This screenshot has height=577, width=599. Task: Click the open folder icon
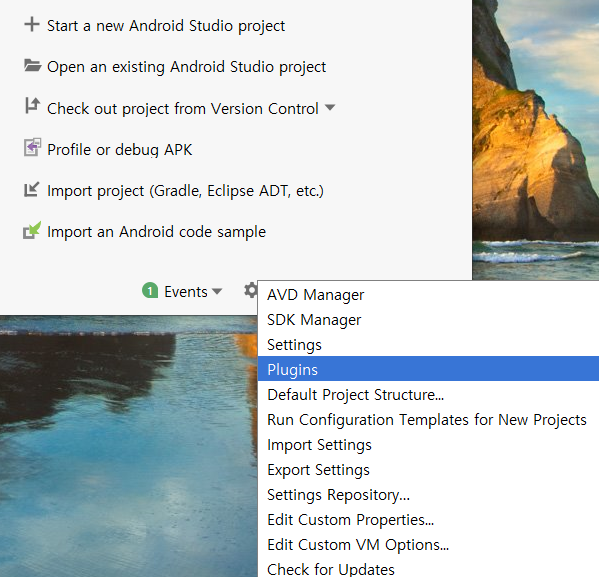click(32, 65)
